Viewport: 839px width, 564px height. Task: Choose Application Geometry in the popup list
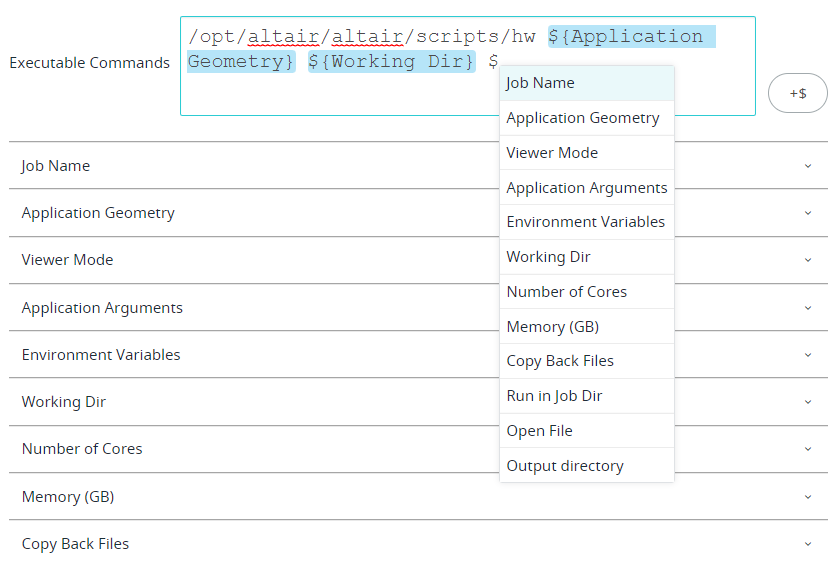coord(586,118)
